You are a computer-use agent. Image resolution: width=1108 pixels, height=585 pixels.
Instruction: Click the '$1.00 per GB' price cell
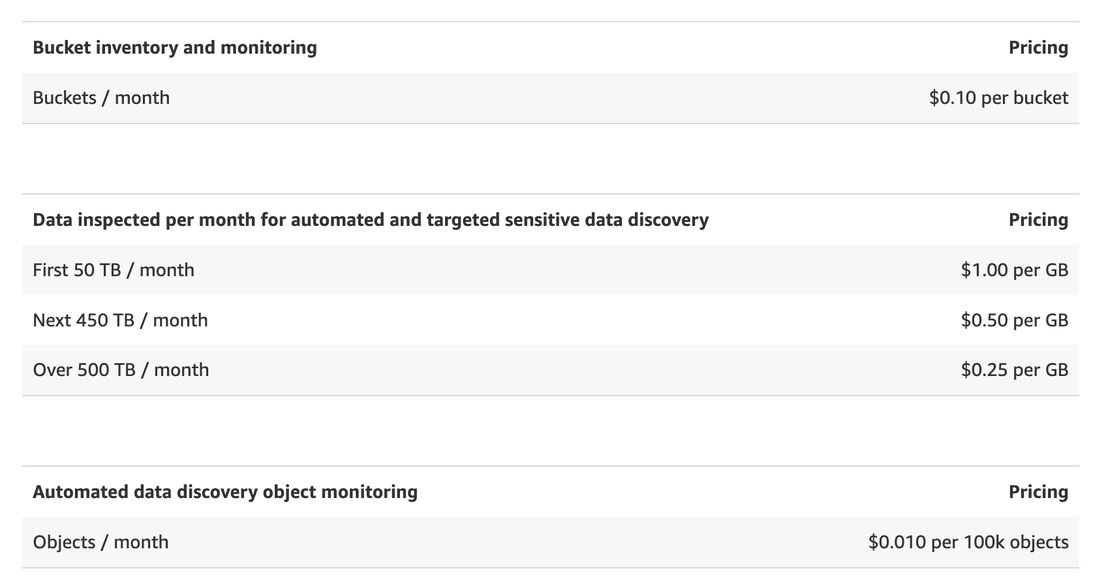1014,270
